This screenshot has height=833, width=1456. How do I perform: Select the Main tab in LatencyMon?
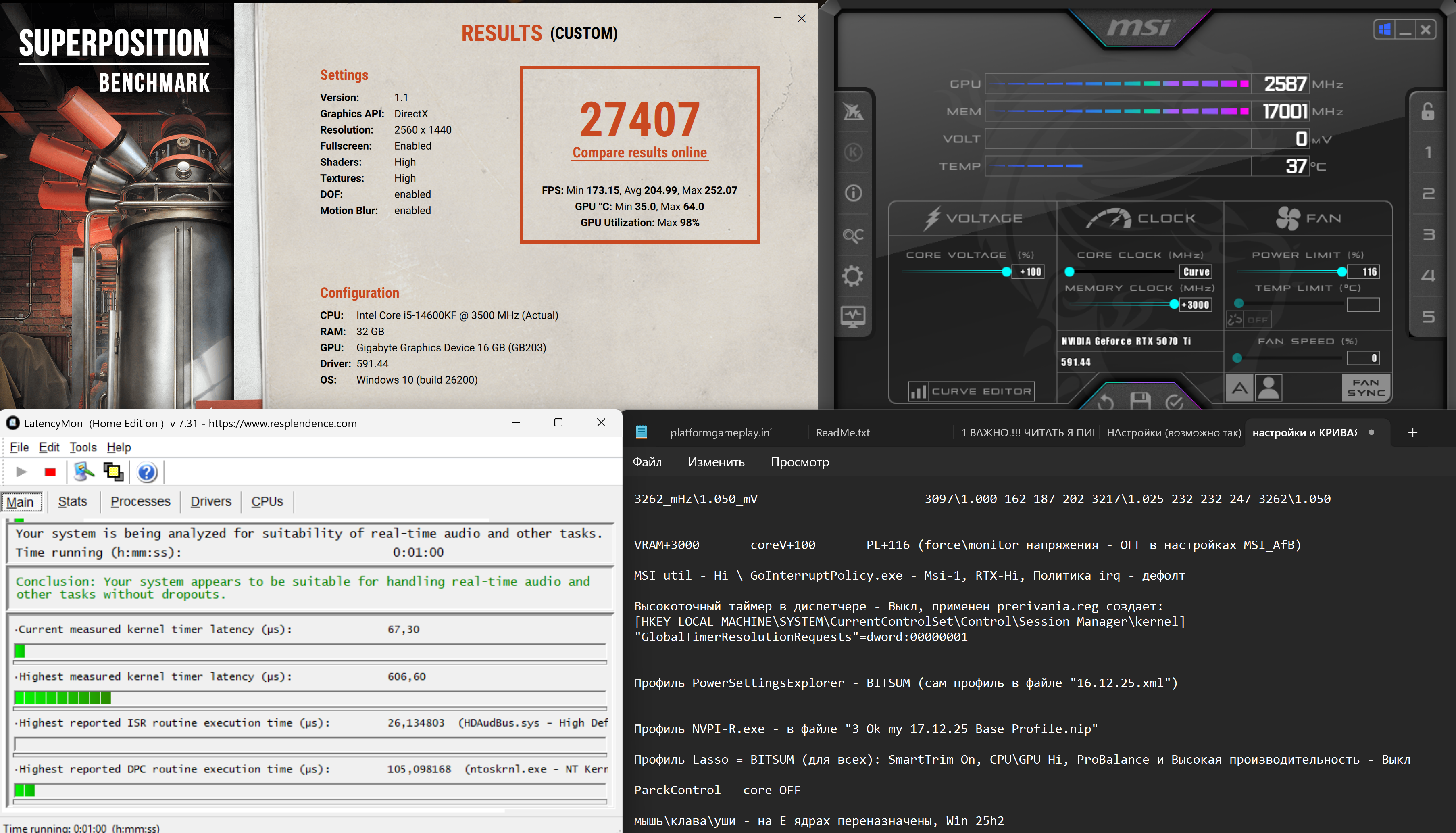point(21,502)
